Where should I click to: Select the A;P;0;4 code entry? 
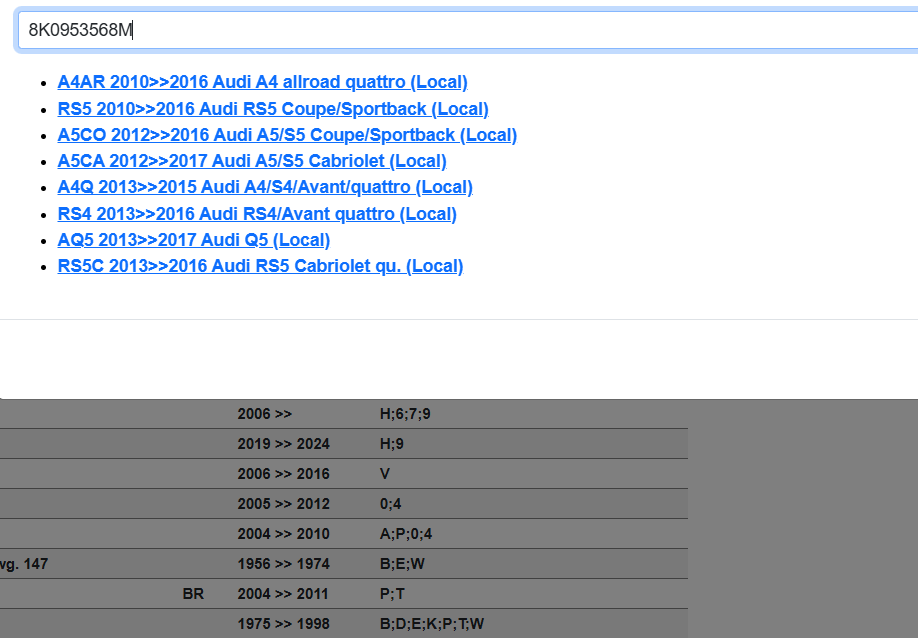[406, 534]
